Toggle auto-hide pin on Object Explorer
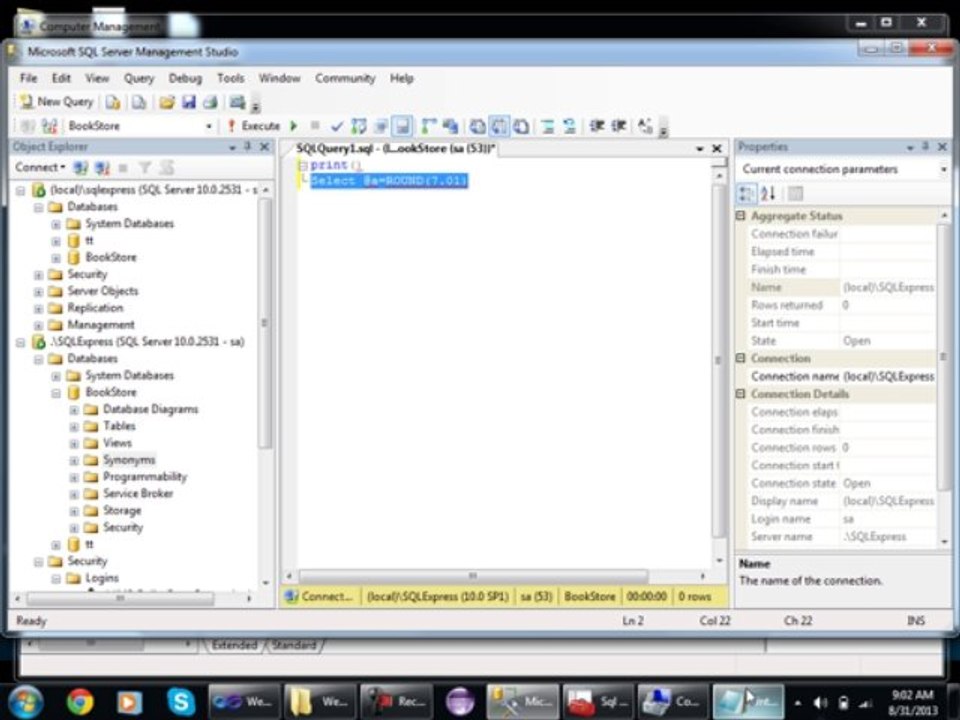 [248, 146]
